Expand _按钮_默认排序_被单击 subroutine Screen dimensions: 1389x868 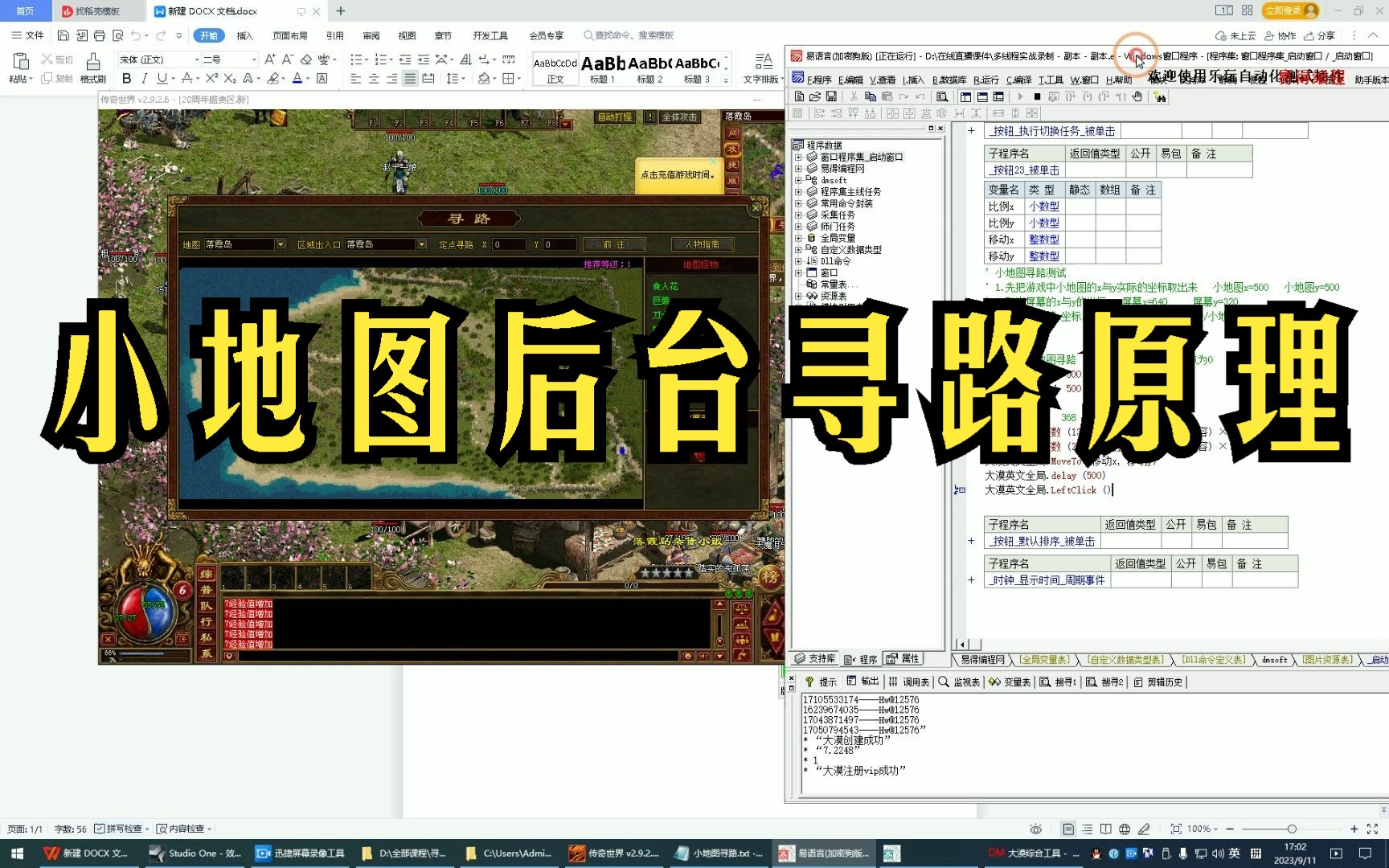click(x=971, y=541)
